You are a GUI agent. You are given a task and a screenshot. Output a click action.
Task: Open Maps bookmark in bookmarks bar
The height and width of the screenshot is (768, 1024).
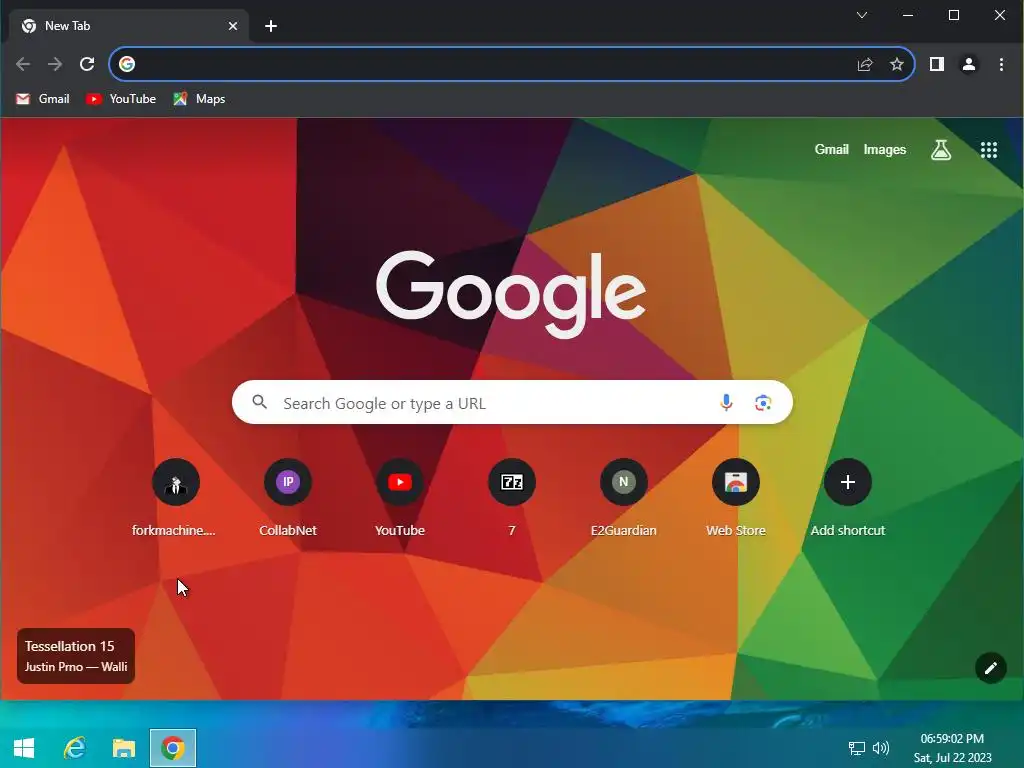199,99
